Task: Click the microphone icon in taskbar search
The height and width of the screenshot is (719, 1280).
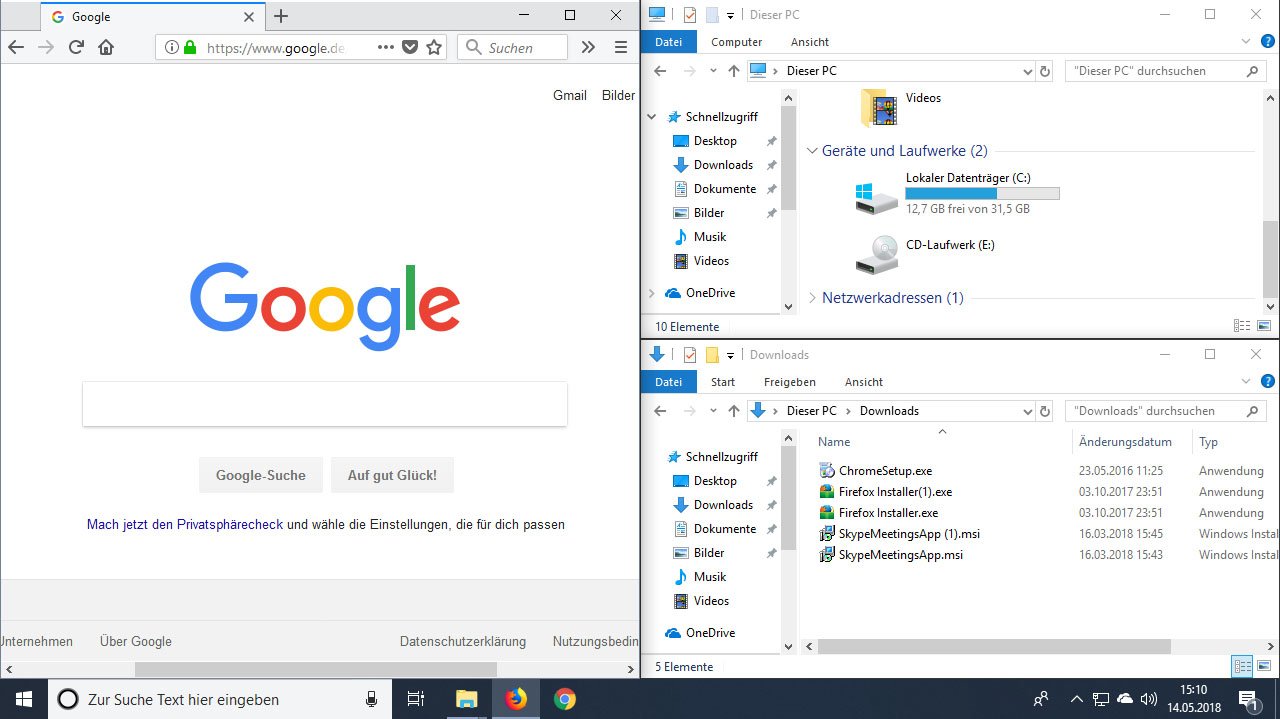Action: (371, 699)
